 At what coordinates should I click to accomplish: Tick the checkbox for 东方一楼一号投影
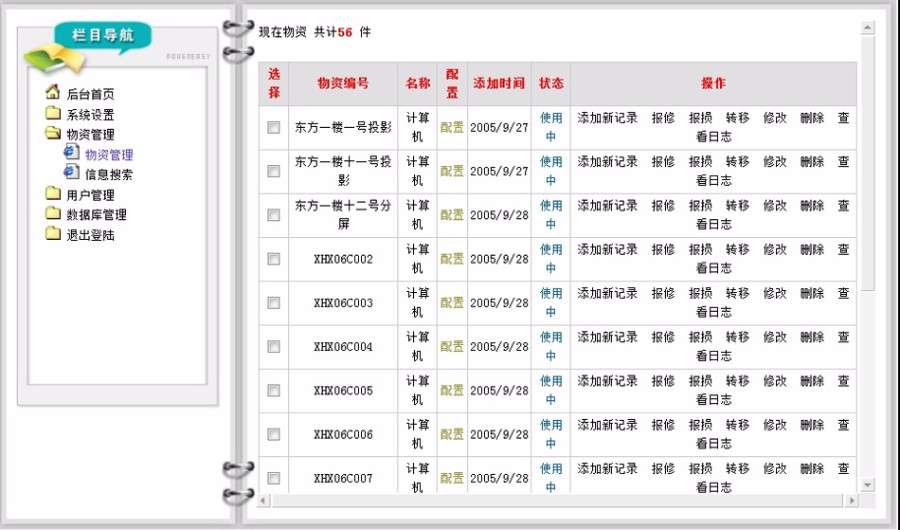click(x=274, y=127)
